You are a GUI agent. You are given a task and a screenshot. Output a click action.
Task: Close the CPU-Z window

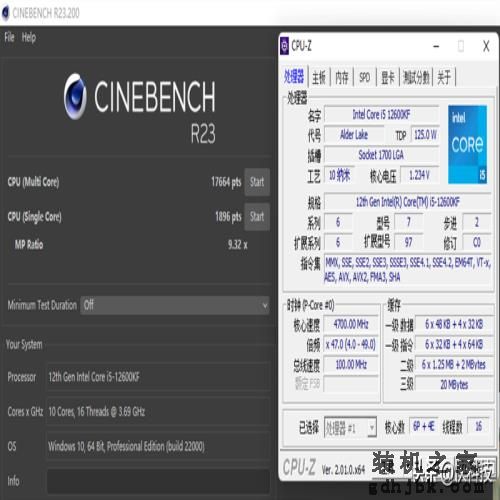point(486,46)
